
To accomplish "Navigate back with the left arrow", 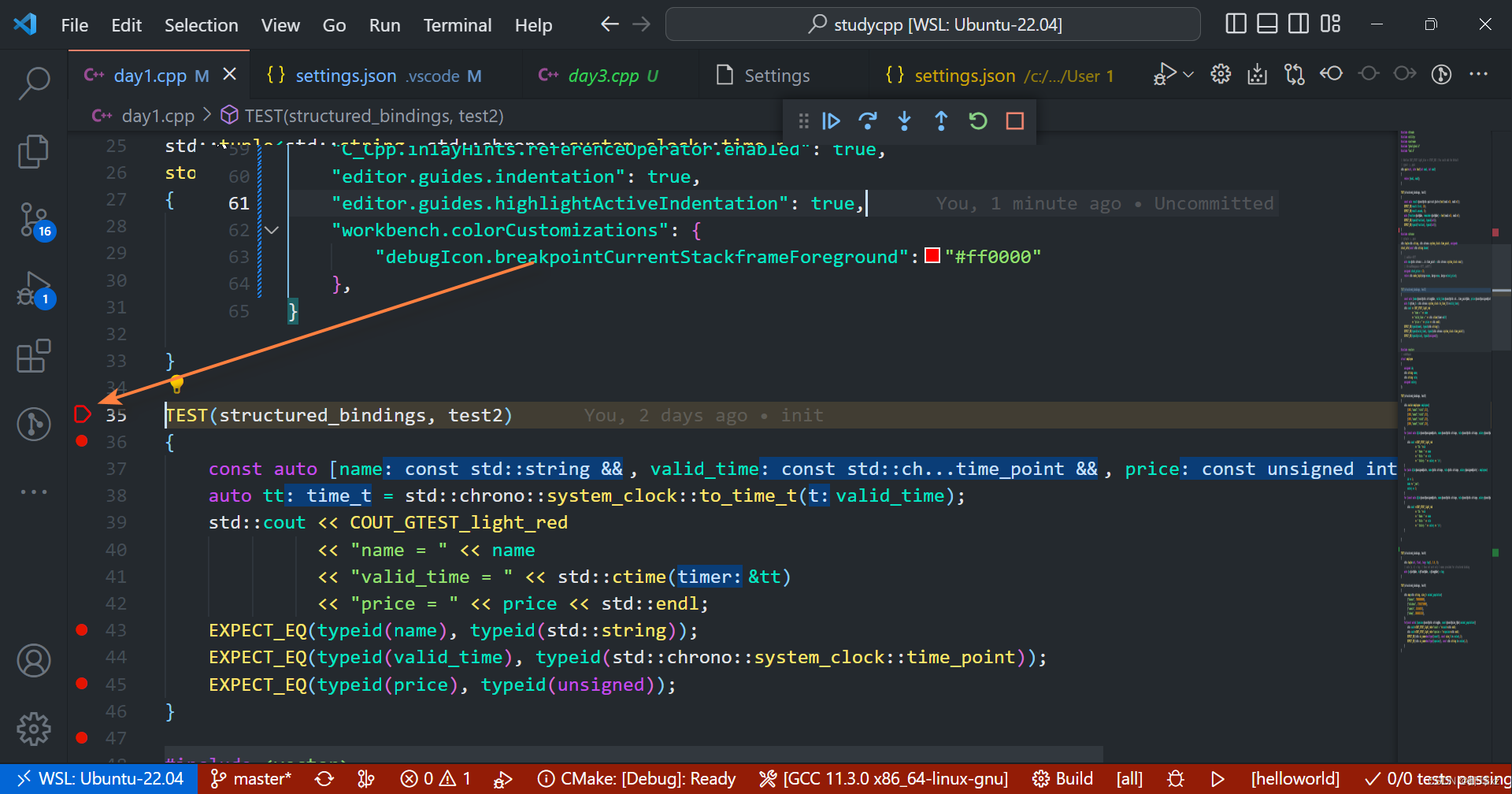I will tap(610, 24).
